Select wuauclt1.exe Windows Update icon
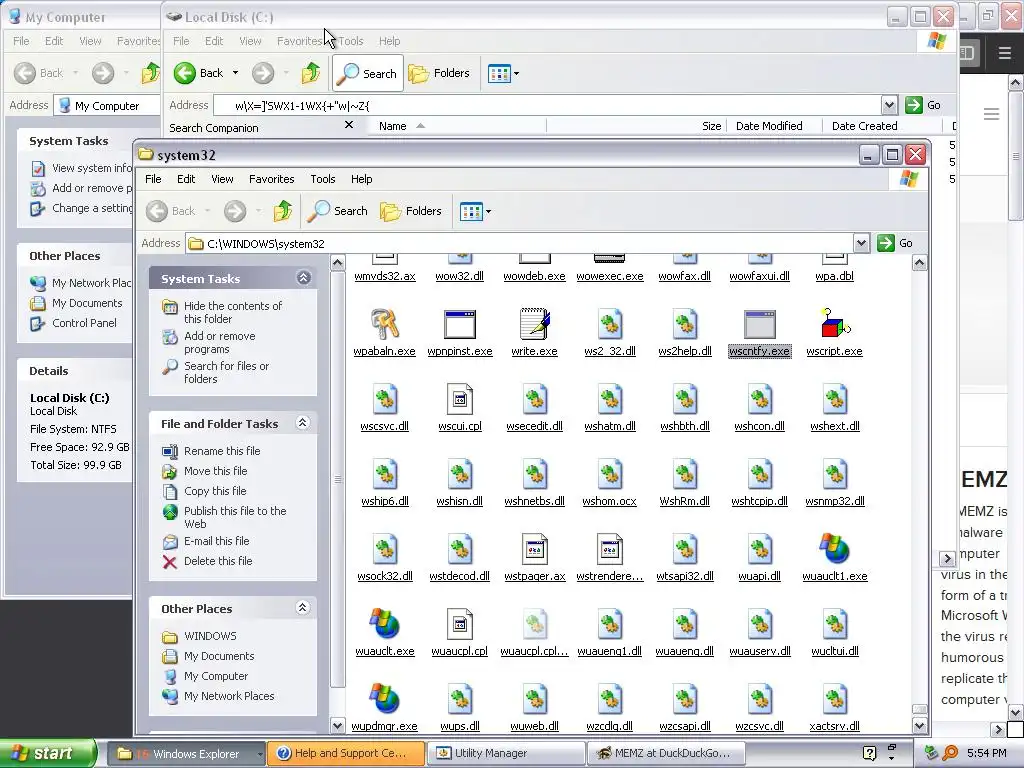1024x768 pixels. [835, 549]
